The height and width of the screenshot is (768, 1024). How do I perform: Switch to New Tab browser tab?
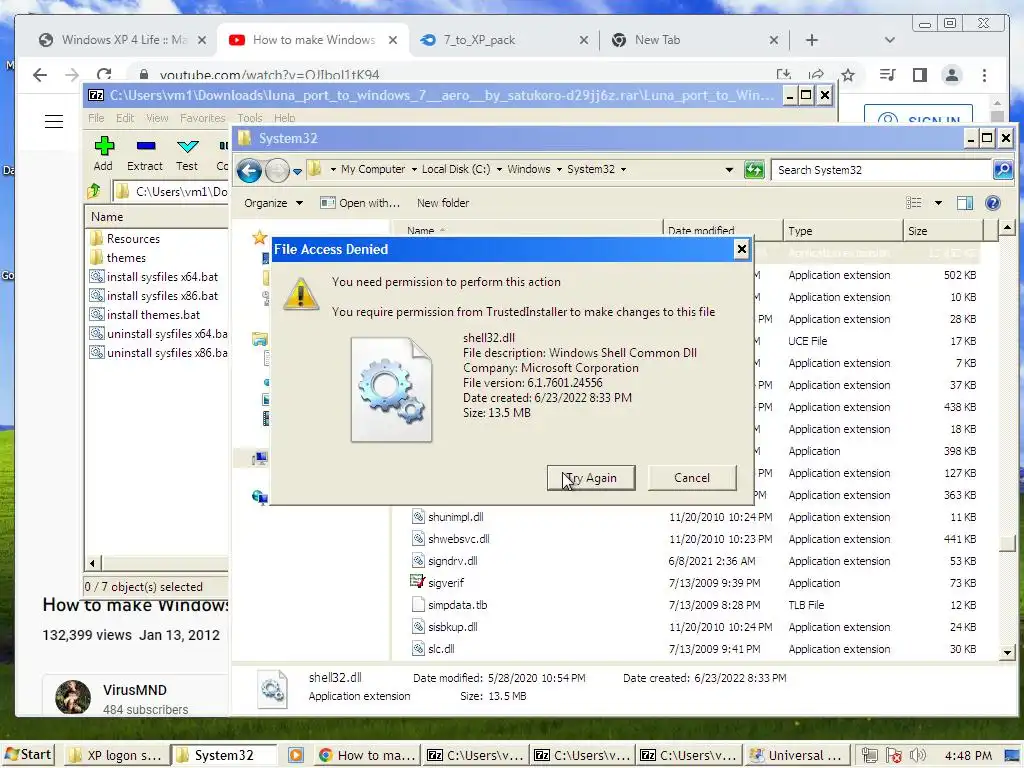[x=696, y=40]
